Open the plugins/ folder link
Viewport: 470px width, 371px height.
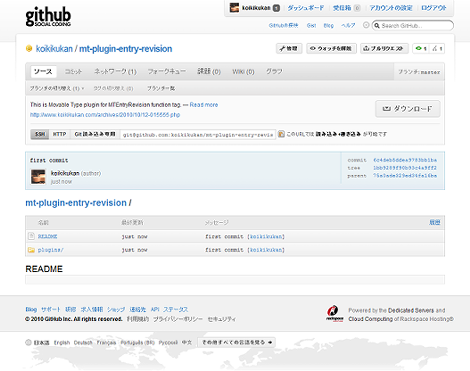tap(50, 250)
